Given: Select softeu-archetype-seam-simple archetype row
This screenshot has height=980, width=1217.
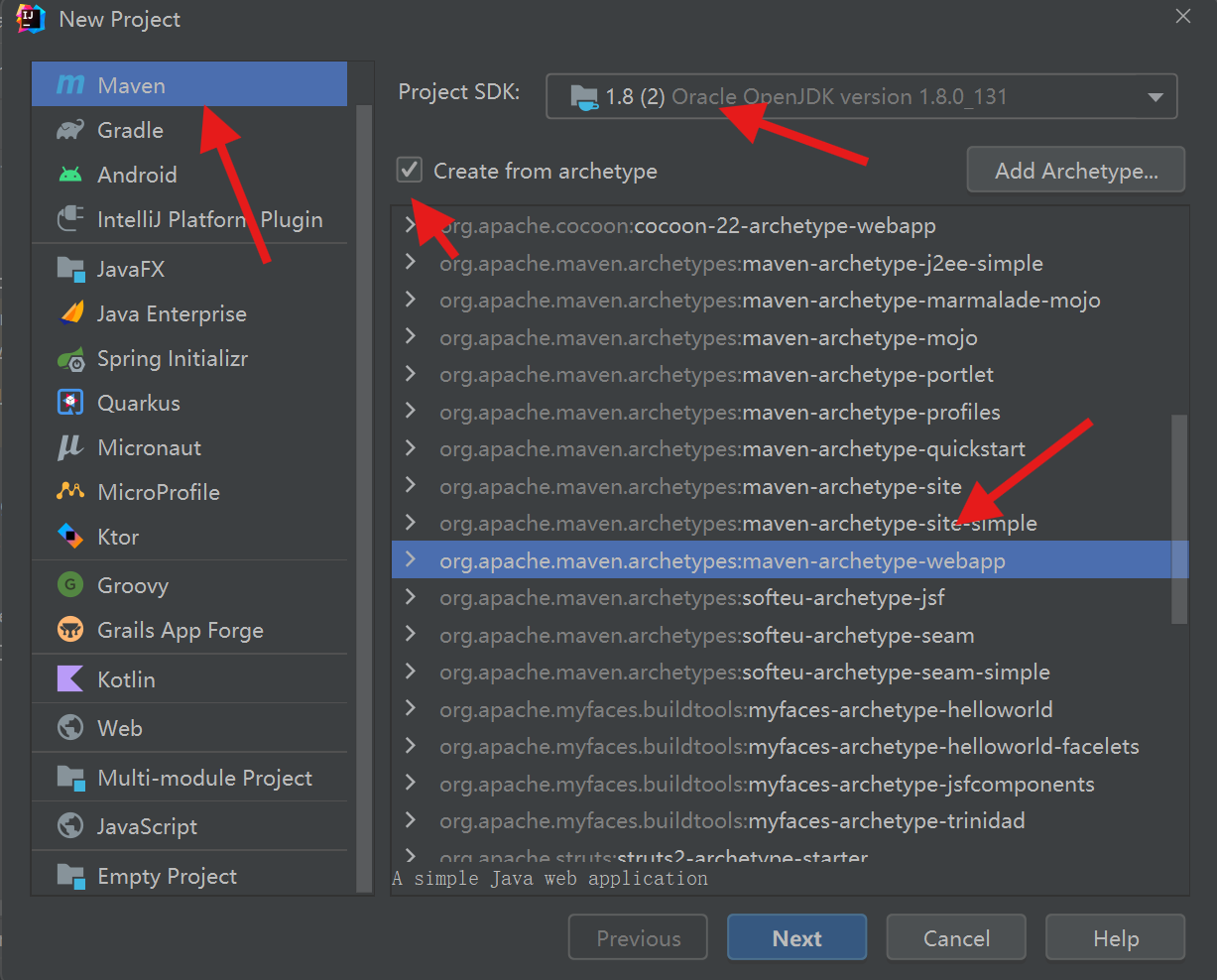Looking at the screenshot, I should click(x=790, y=673).
